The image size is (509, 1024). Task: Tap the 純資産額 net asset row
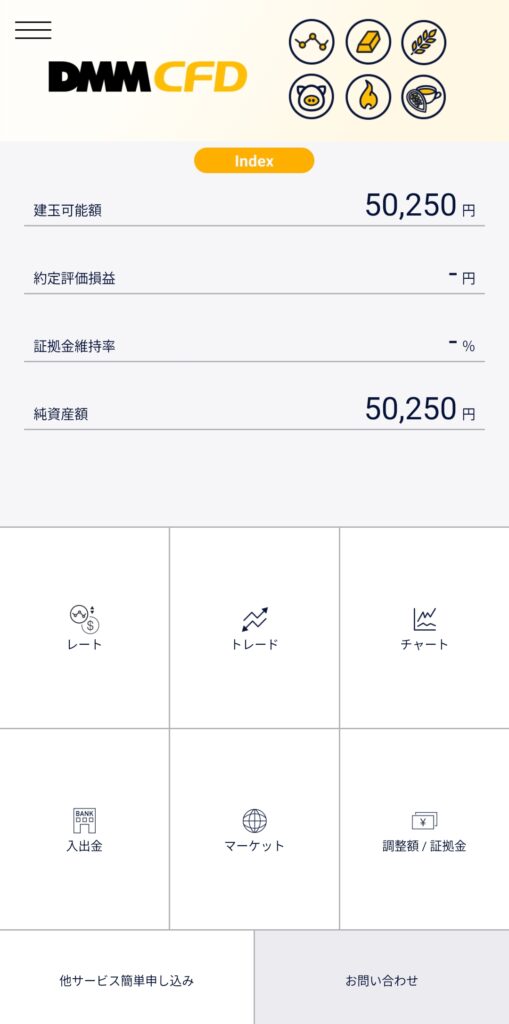(254, 410)
